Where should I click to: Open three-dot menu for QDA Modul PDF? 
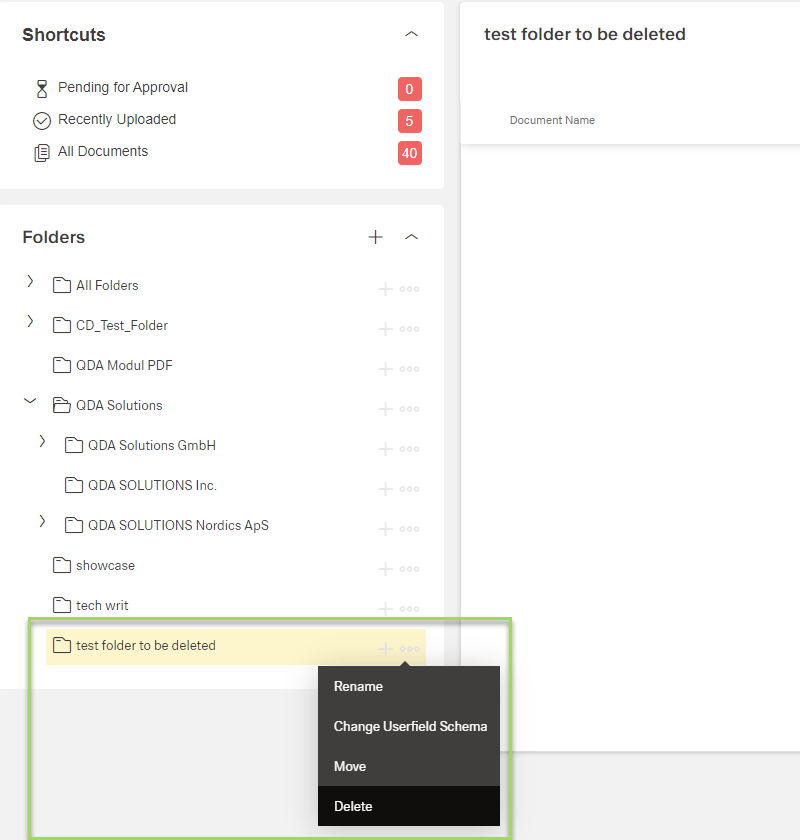[409, 369]
